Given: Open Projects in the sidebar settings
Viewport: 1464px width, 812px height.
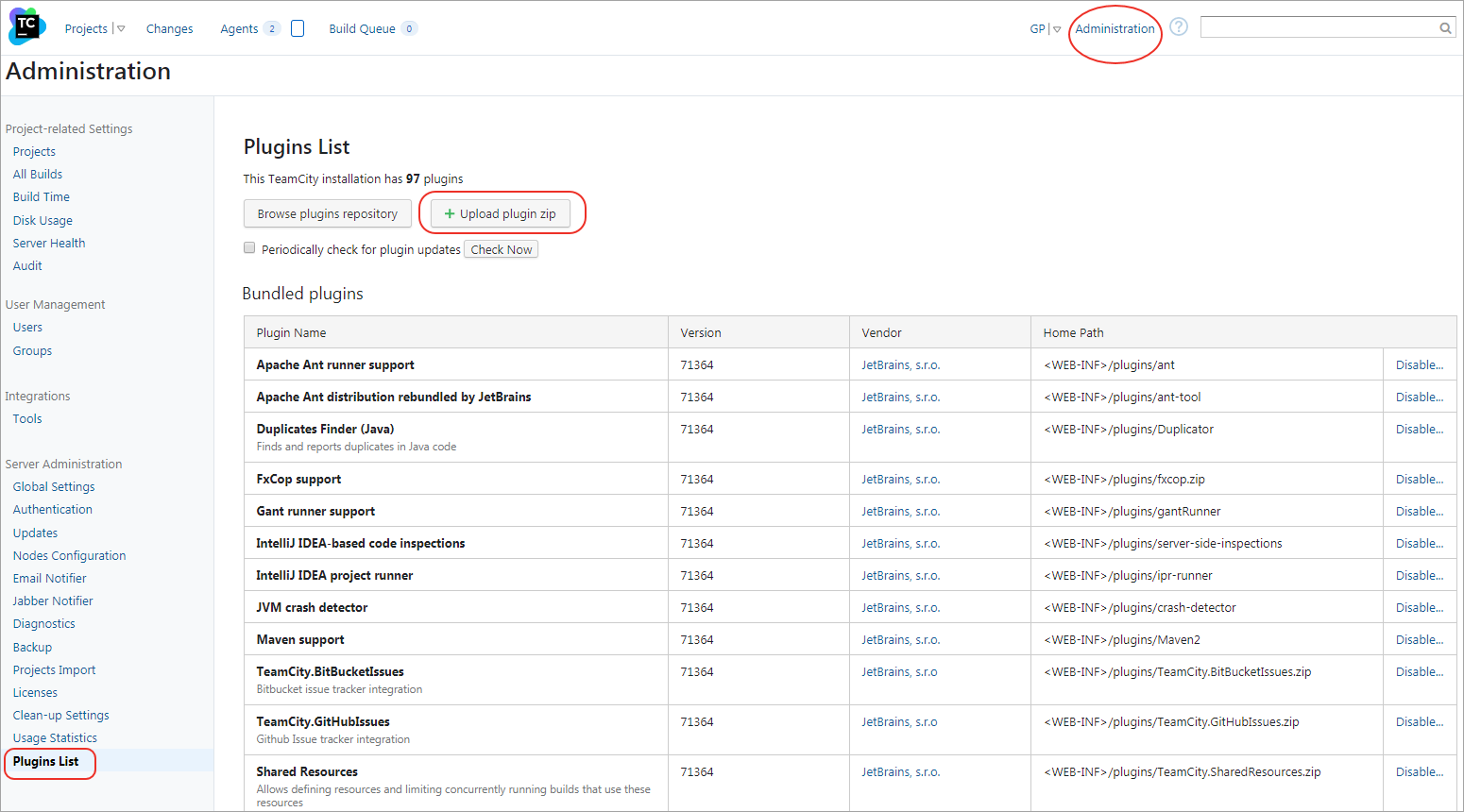Looking at the screenshot, I should (34, 152).
